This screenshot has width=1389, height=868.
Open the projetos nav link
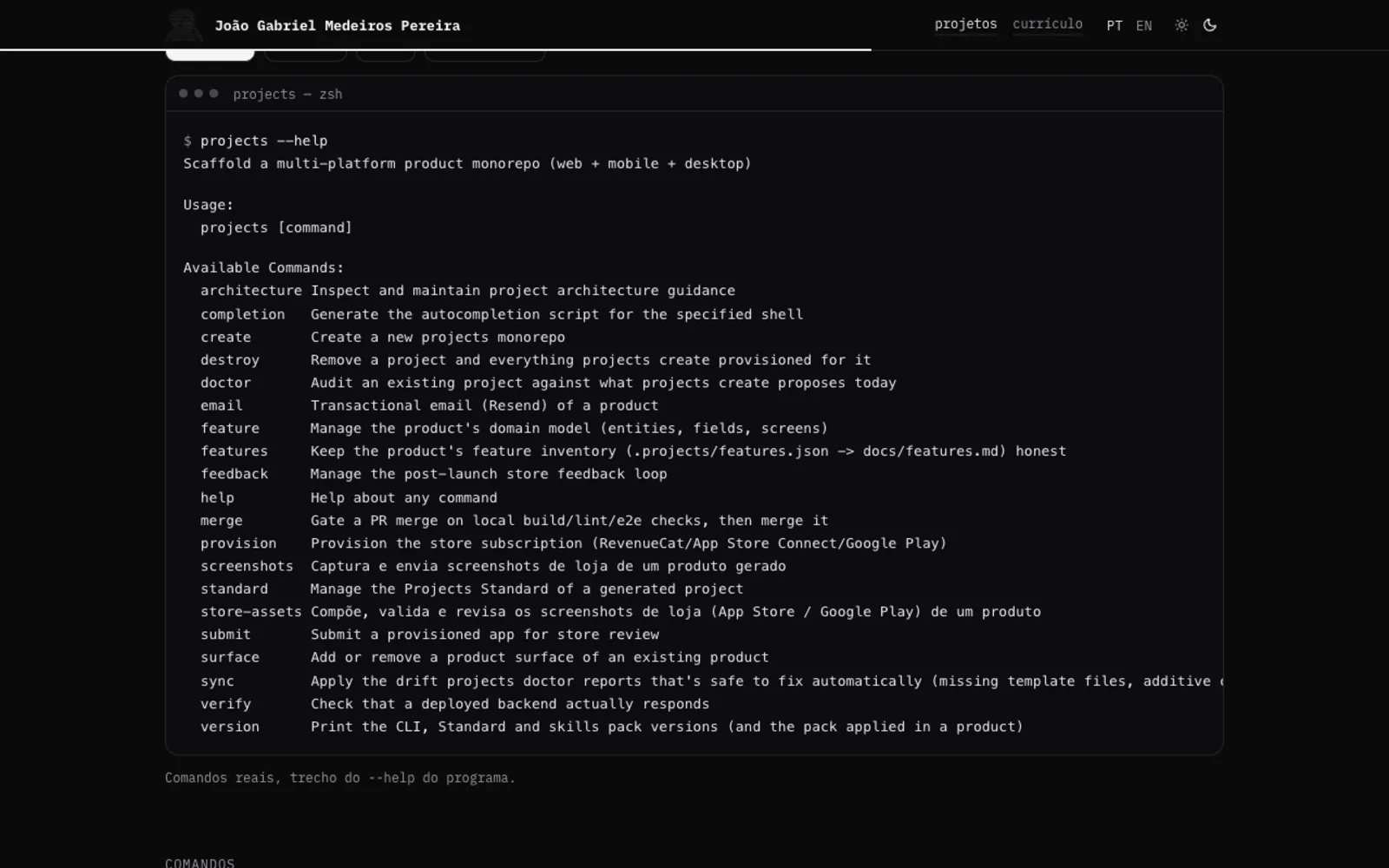click(965, 24)
